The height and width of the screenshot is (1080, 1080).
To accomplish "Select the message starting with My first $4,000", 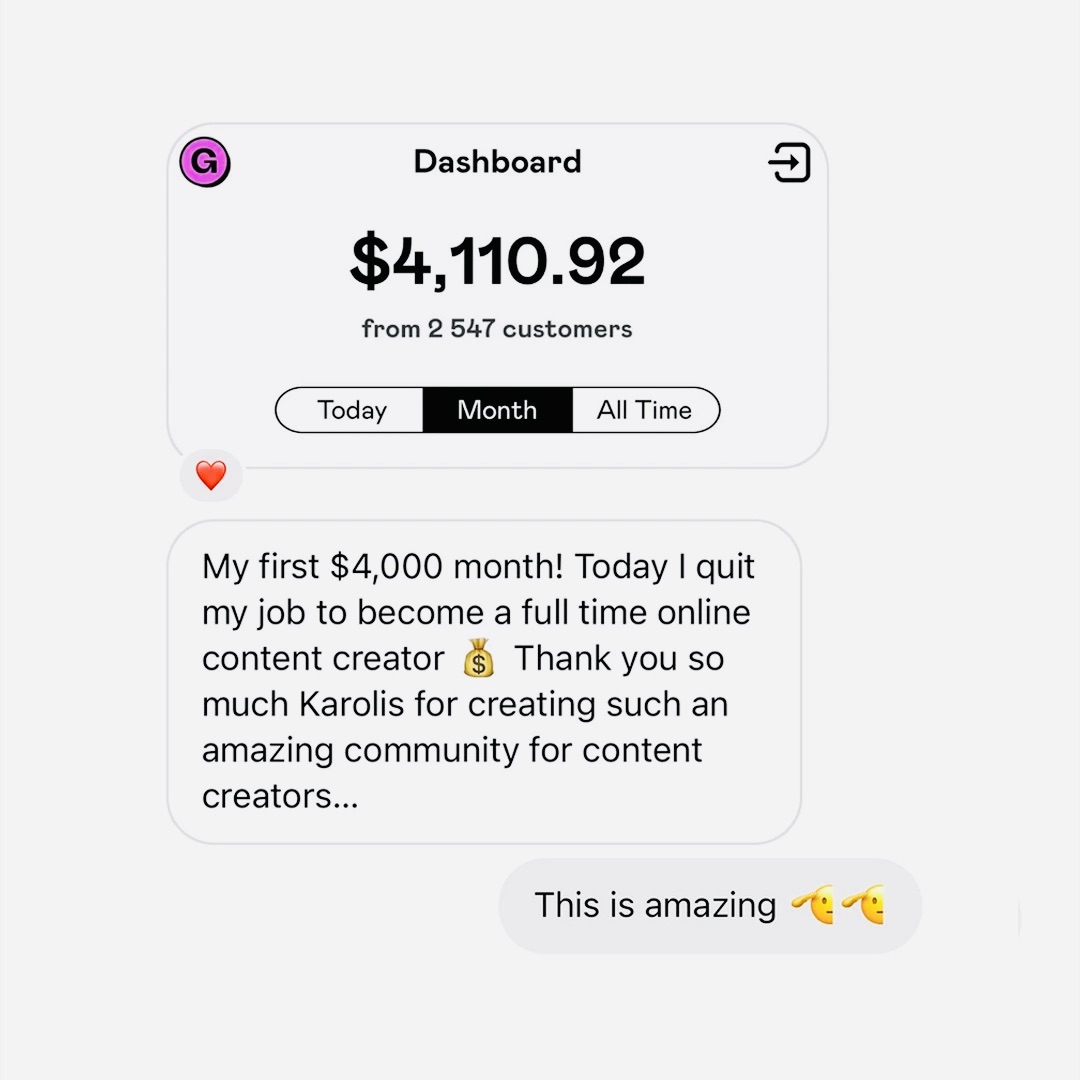I will pyautogui.click(x=478, y=680).
